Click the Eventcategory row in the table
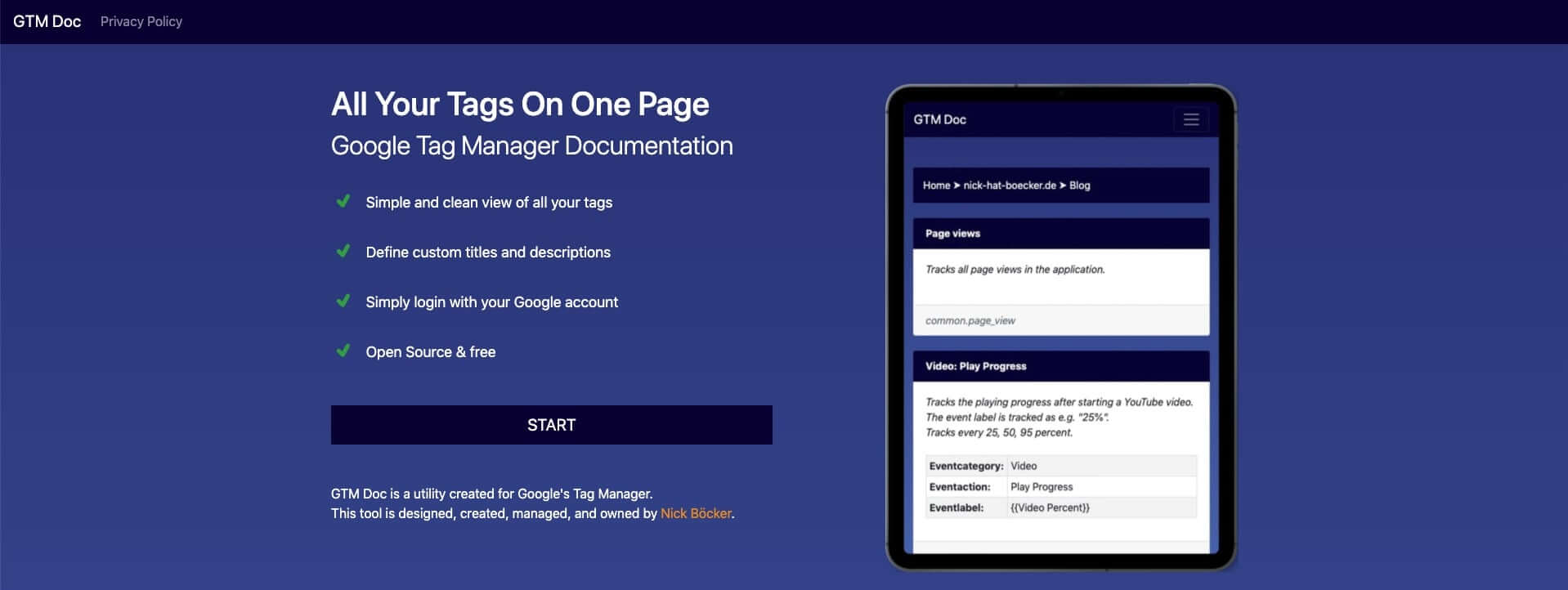 pyautogui.click(x=1060, y=466)
